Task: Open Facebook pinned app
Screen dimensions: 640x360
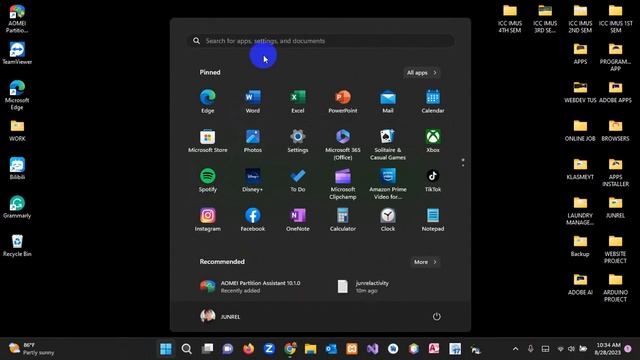Action: click(x=253, y=220)
